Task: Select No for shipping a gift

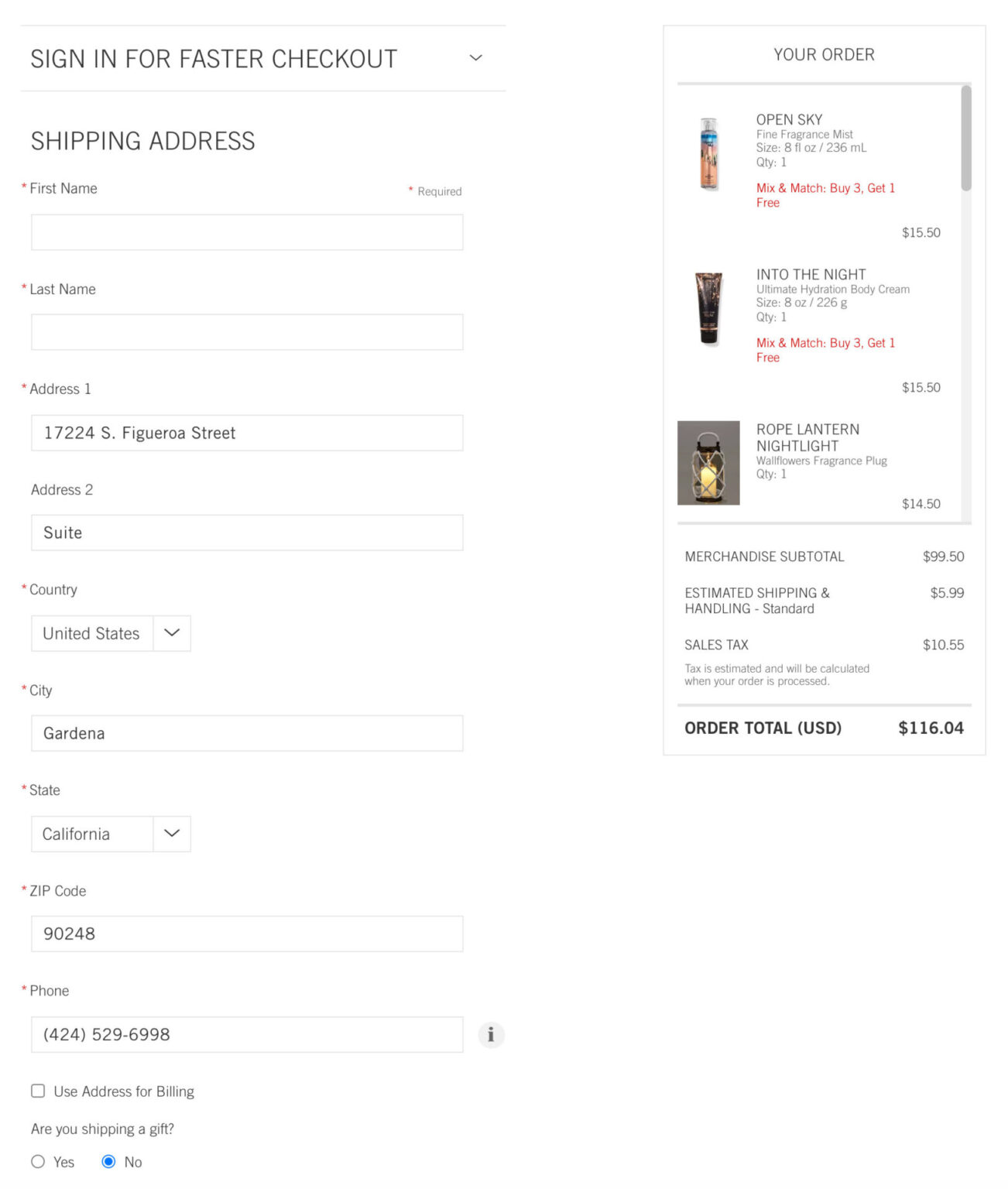Action: [109, 1161]
